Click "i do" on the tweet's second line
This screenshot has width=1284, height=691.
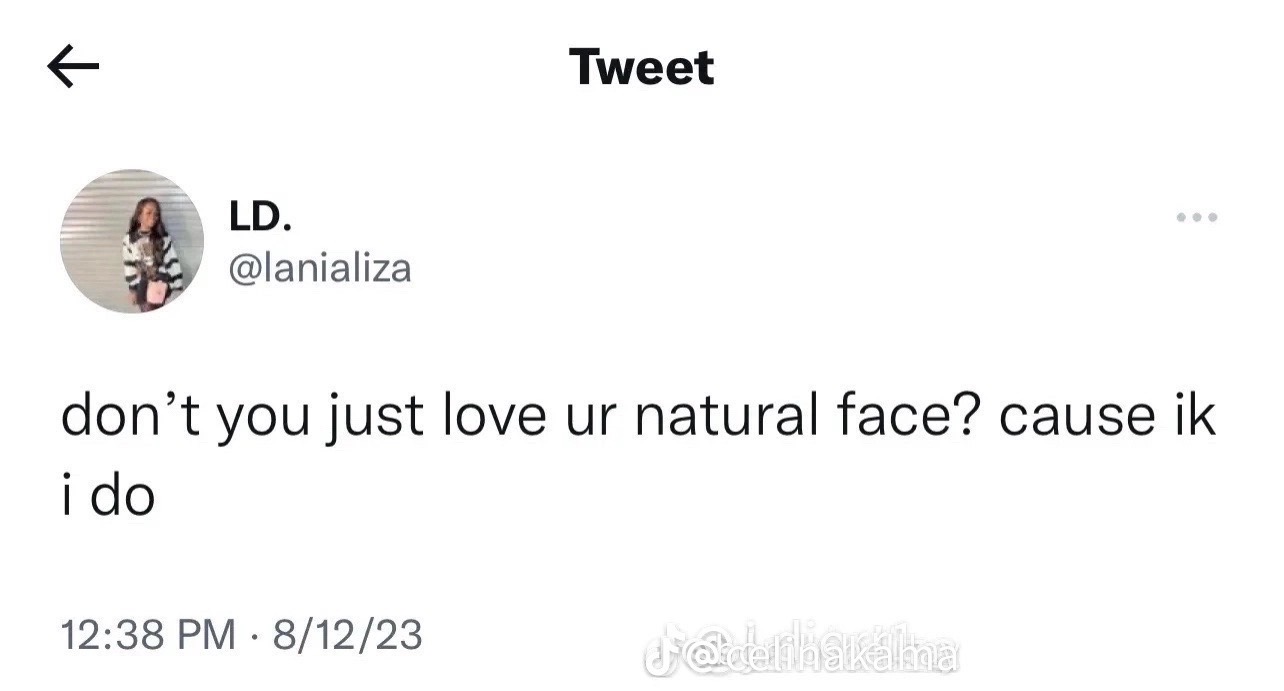pyautogui.click(x=108, y=496)
